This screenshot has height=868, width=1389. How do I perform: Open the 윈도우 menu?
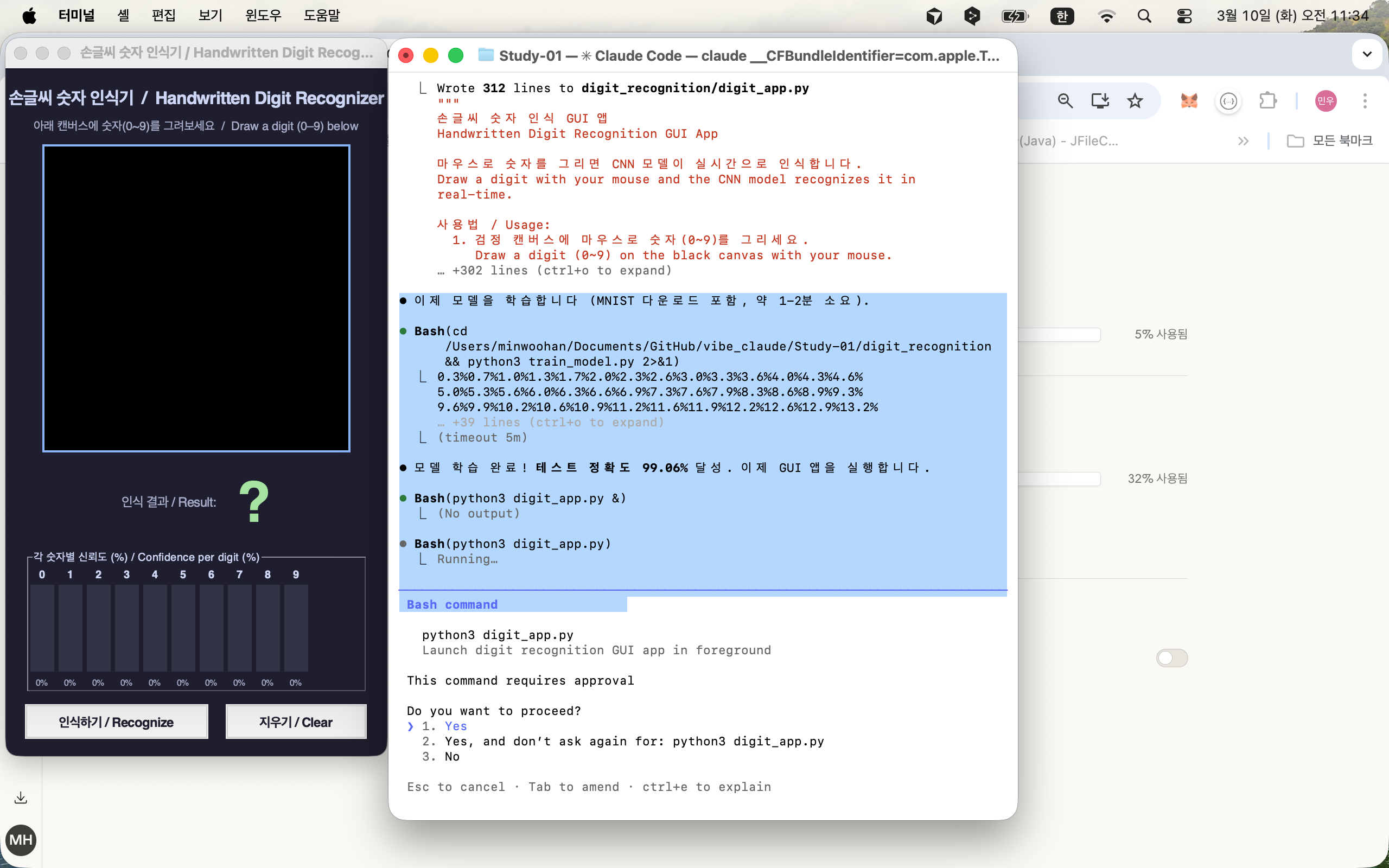tap(263, 16)
